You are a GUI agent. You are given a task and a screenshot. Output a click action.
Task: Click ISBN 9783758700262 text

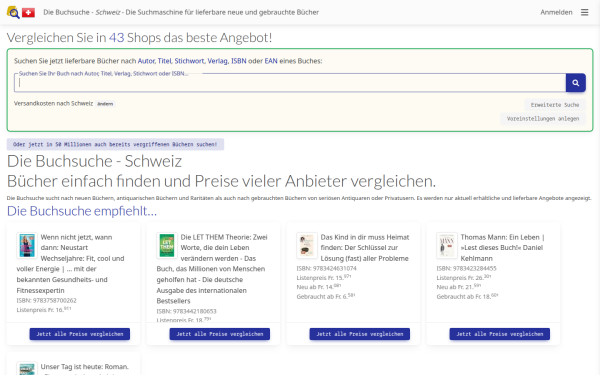tap(46, 301)
